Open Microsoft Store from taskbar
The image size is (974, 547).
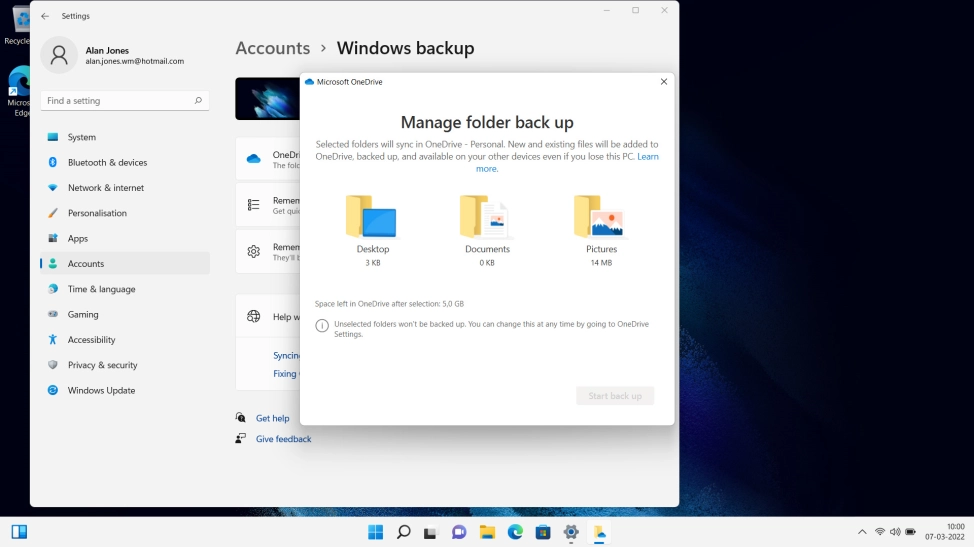point(543,532)
